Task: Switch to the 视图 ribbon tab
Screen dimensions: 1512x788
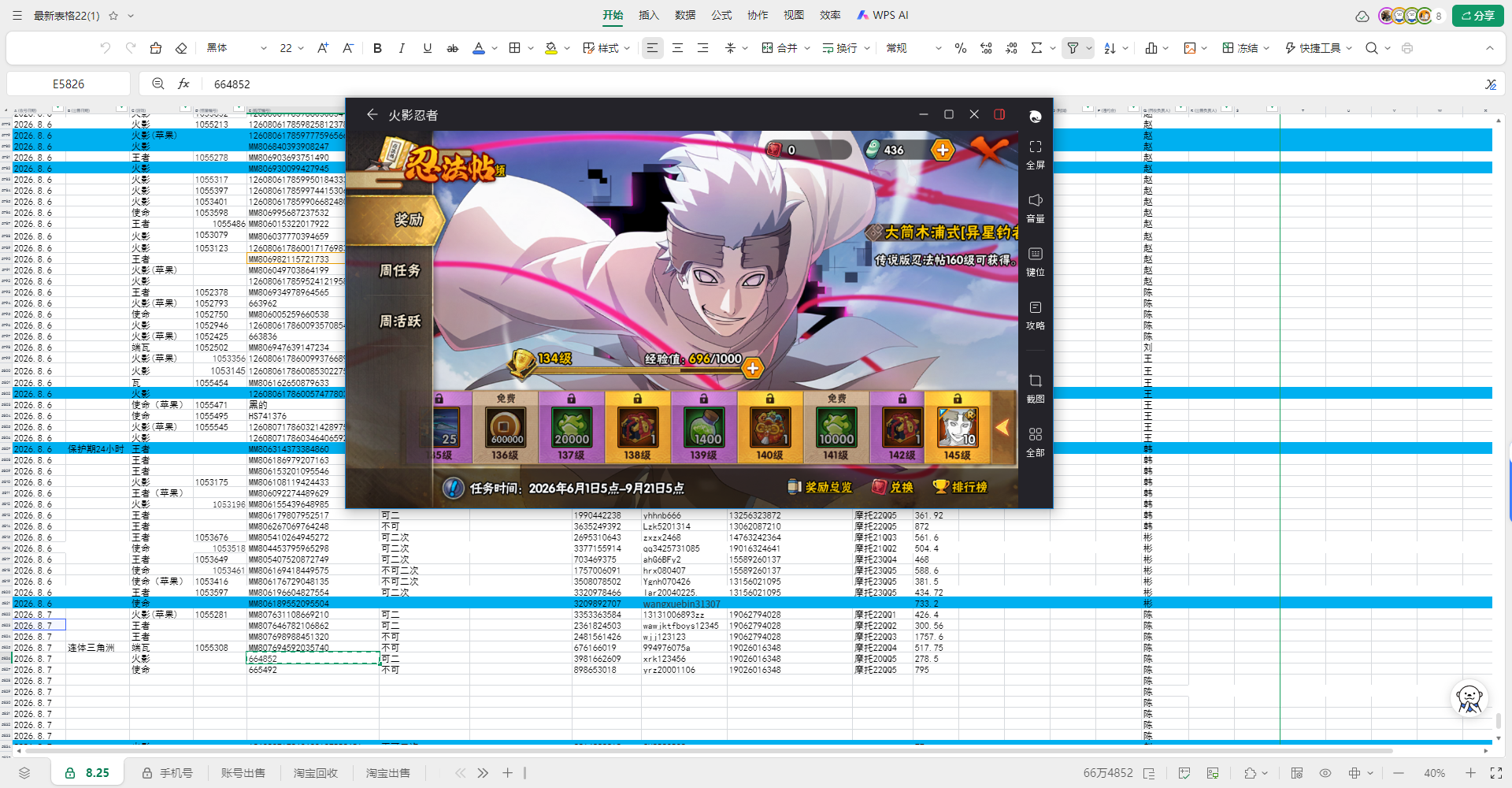Action: [794, 15]
